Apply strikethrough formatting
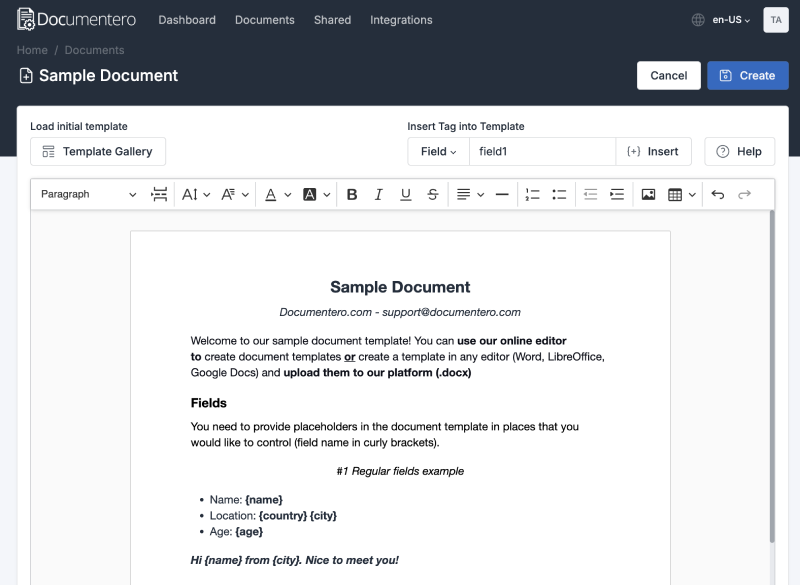Viewport: 800px width, 585px height. click(432, 194)
